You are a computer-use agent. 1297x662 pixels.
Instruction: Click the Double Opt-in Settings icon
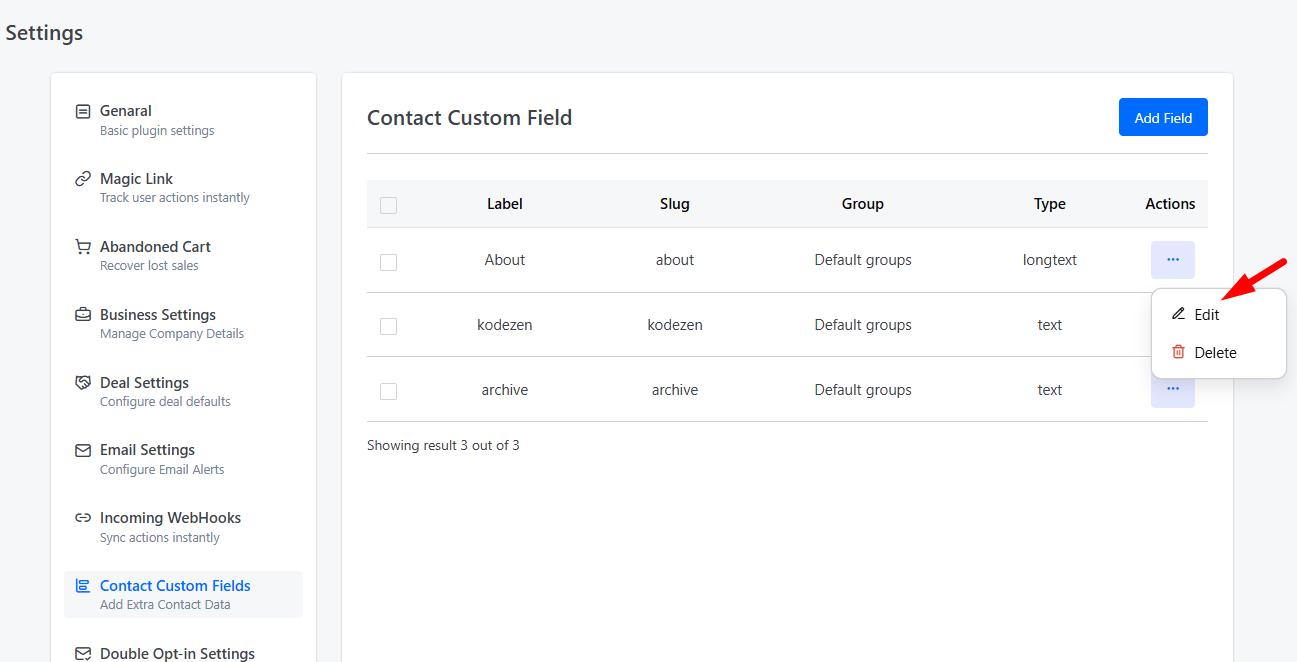pos(83,654)
